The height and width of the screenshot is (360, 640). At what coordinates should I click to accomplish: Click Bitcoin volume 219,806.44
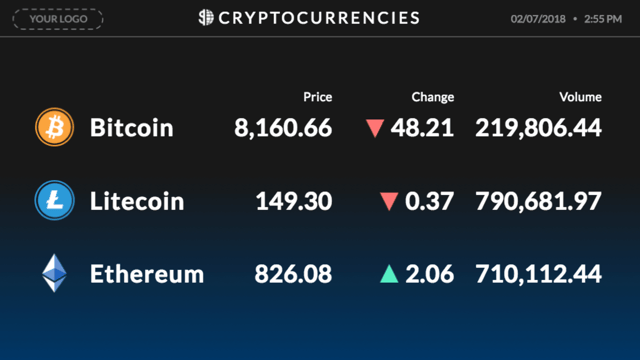(538, 128)
